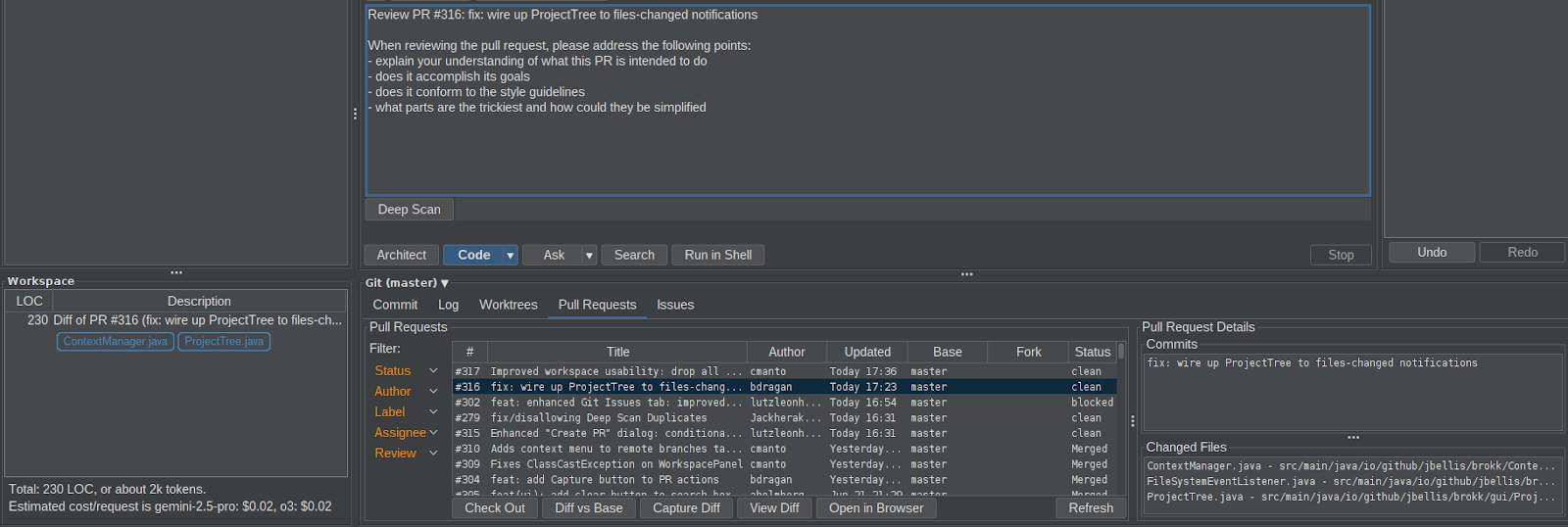Click the ContextManager.java file chip

[116, 342]
